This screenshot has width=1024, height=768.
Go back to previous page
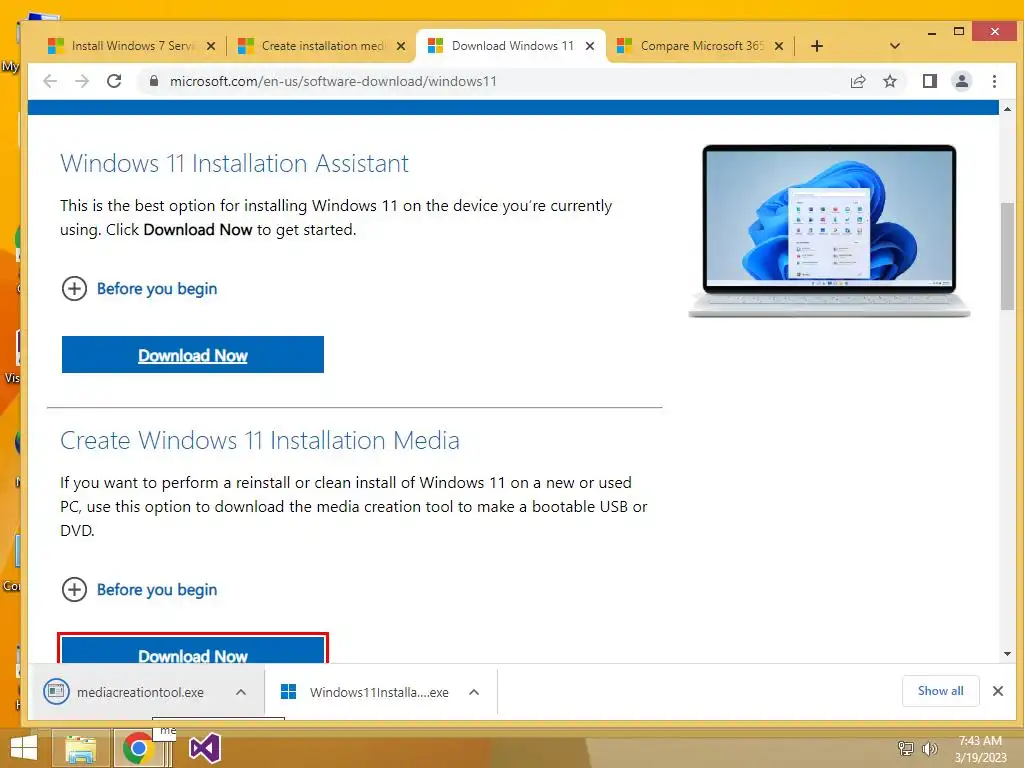coord(50,81)
